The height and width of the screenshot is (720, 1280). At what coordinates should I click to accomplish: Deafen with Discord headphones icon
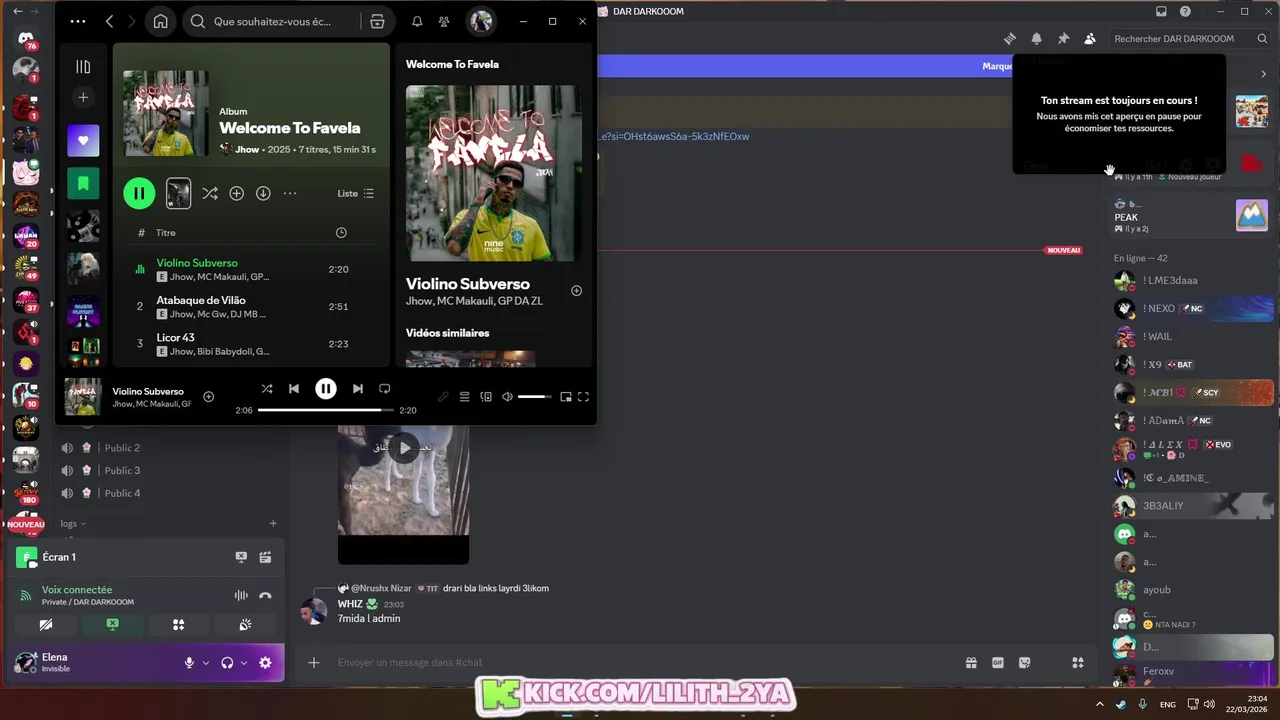227,663
